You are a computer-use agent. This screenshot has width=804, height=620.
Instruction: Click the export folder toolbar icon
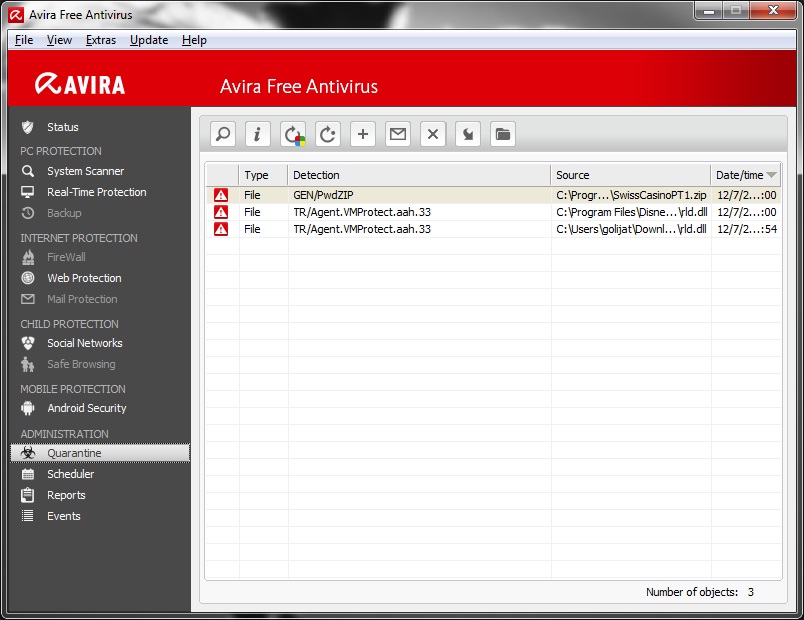pyautogui.click(x=503, y=134)
